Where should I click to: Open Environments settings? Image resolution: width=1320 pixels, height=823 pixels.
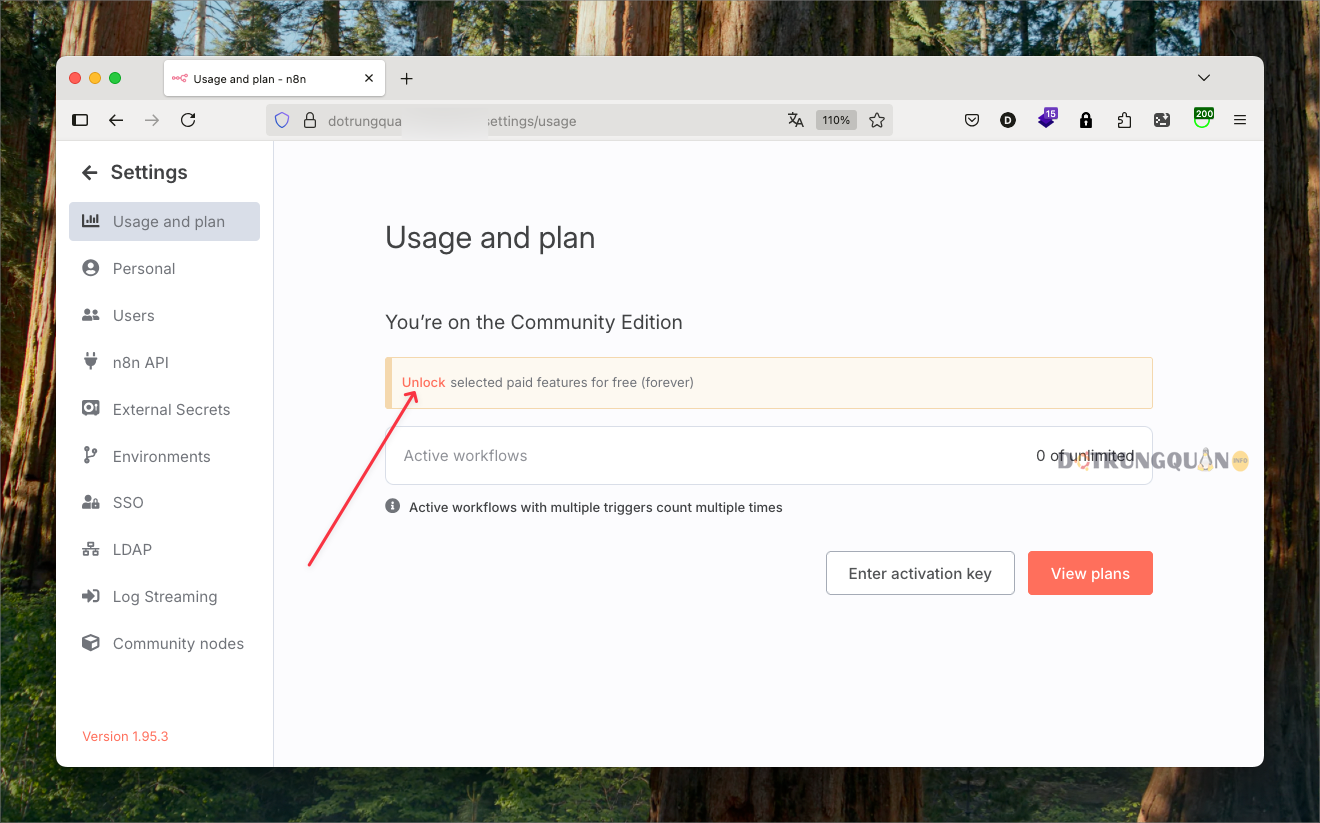point(164,456)
